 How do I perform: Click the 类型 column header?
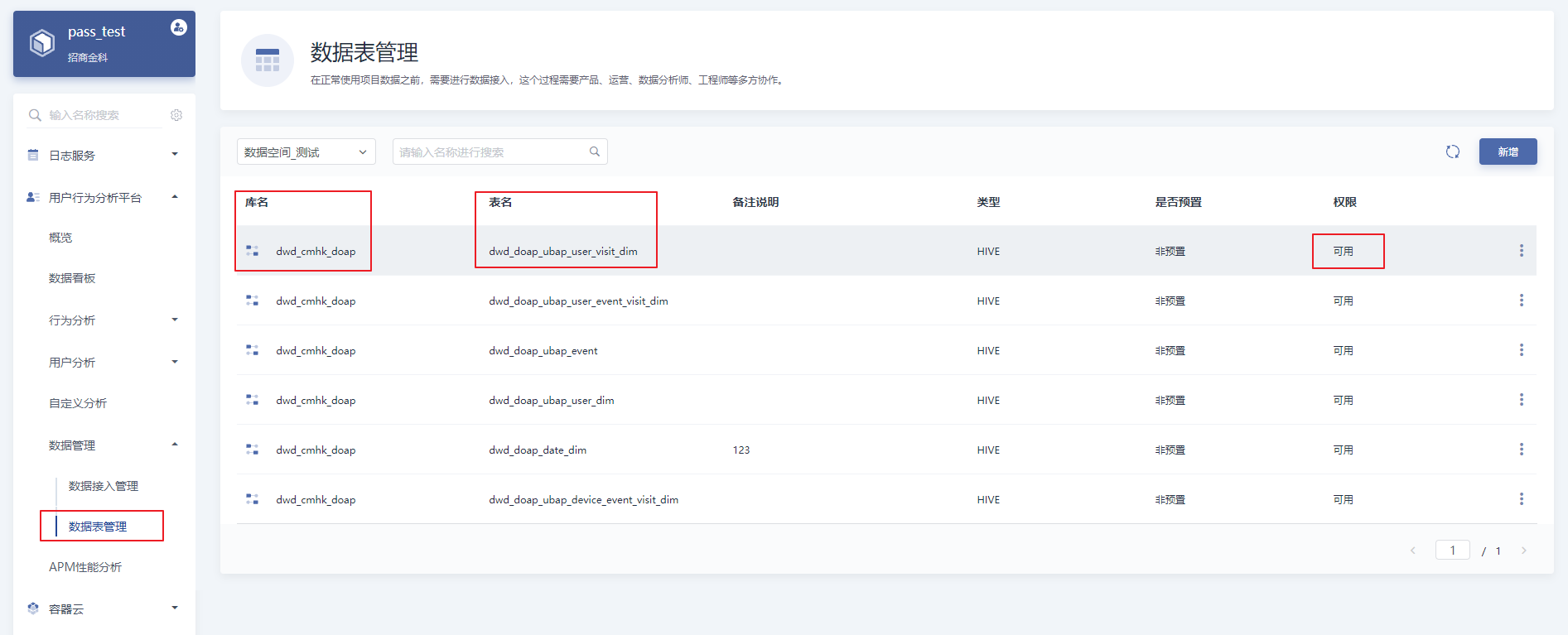click(988, 202)
